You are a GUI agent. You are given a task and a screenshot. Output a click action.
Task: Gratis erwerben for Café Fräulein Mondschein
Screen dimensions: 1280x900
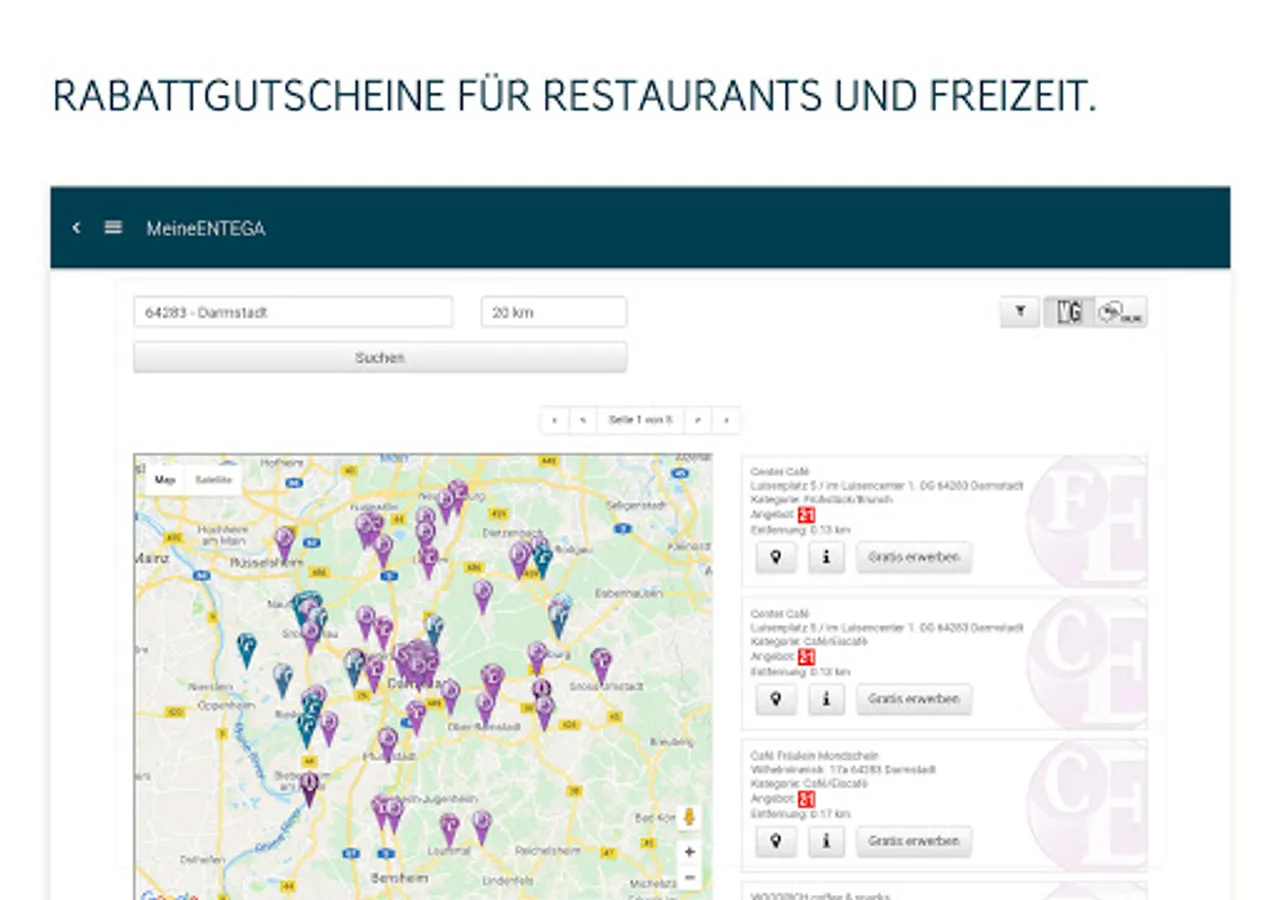(914, 841)
